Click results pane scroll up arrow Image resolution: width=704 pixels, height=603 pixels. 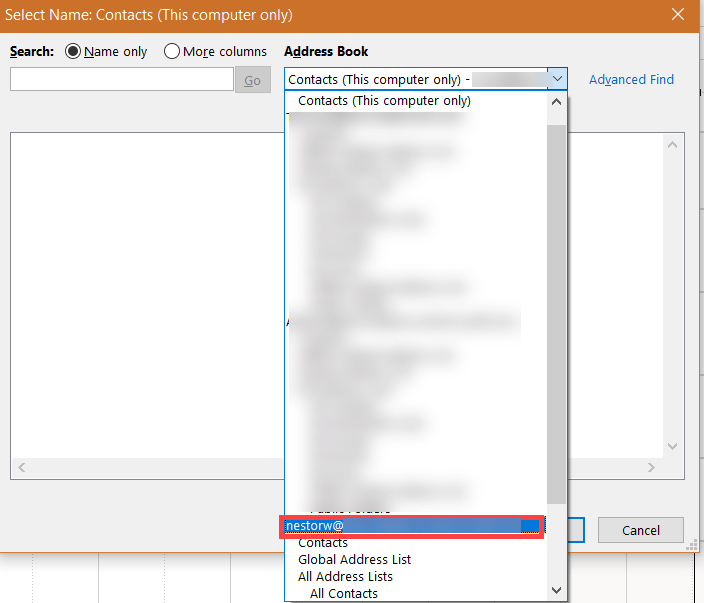point(672,145)
